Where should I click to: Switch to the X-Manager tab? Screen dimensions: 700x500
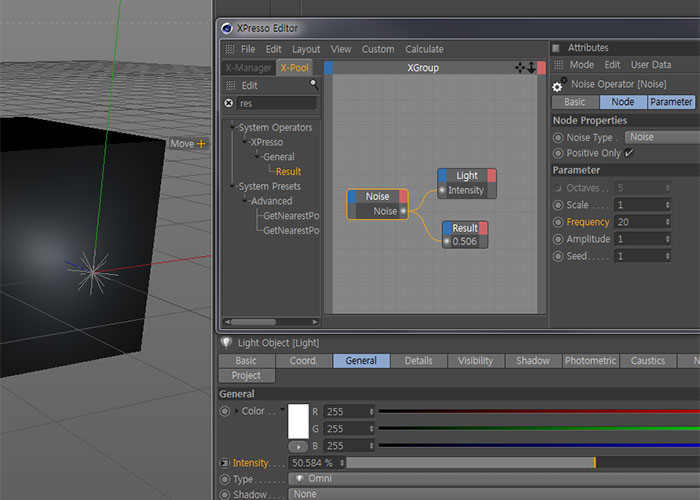click(x=248, y=68)
